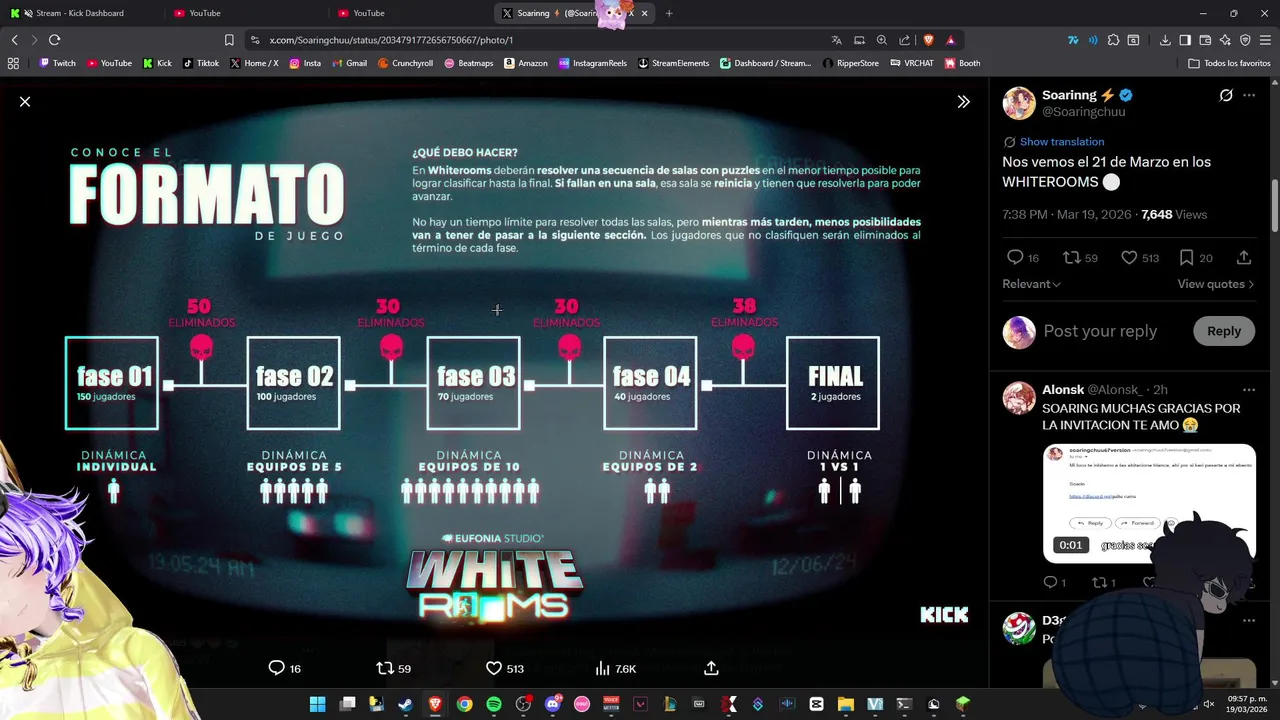Image resolution: width=1280 pixels, height=720 pixels.
Task: Open replies using the comment icon under the photo
Action: pyautogui.click(x=277, y=668)
